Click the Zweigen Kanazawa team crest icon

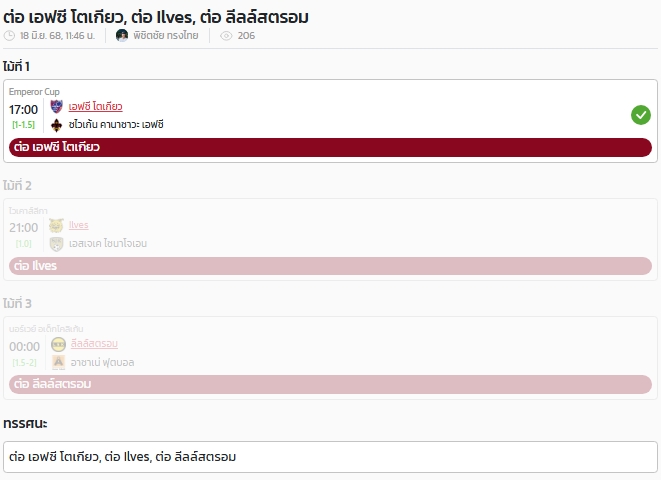pos(56,125)
